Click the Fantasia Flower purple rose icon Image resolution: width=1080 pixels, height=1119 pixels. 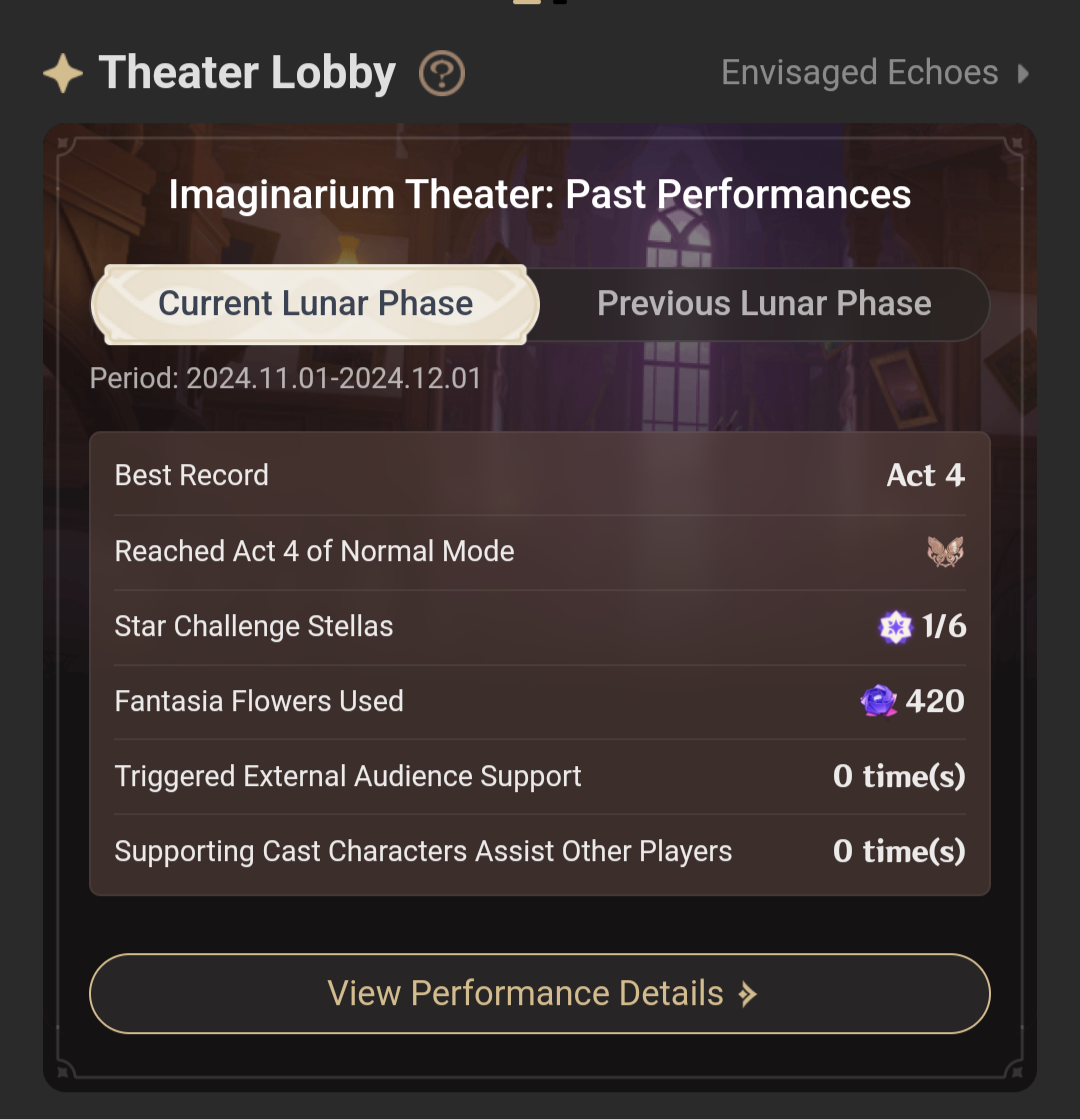point(879,701)
